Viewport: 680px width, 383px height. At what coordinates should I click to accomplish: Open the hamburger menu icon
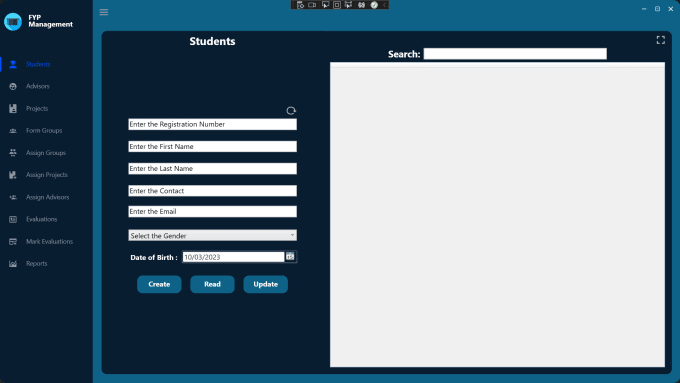(x=104, y=12)
